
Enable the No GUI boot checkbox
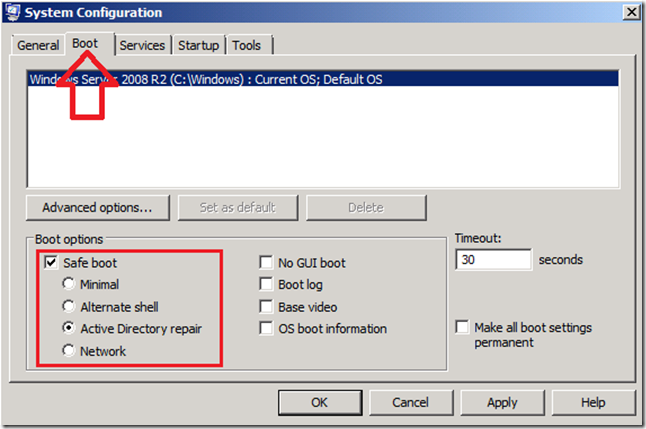[x=266, y=263]
